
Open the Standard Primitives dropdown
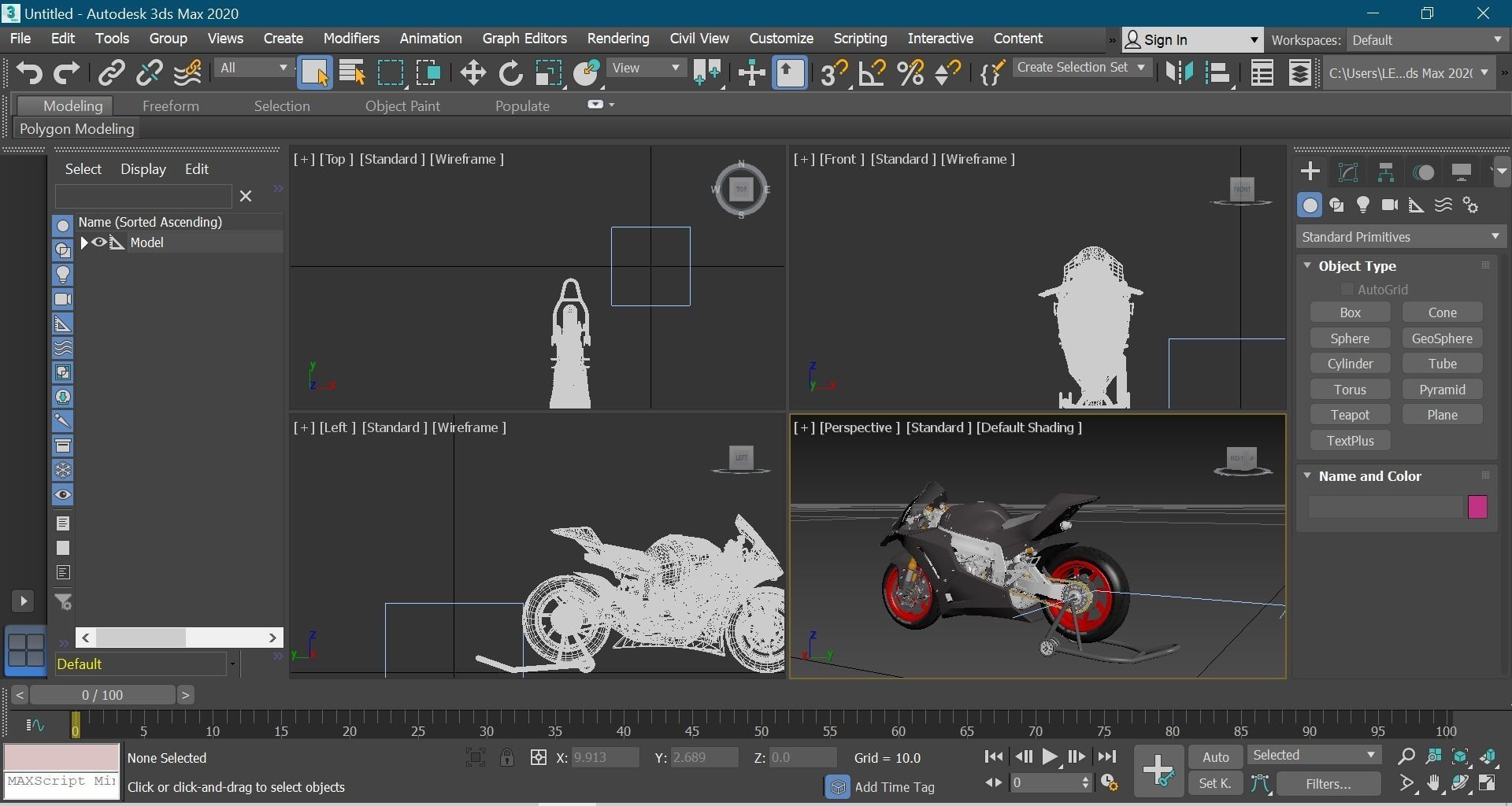tap(1400, 237)
